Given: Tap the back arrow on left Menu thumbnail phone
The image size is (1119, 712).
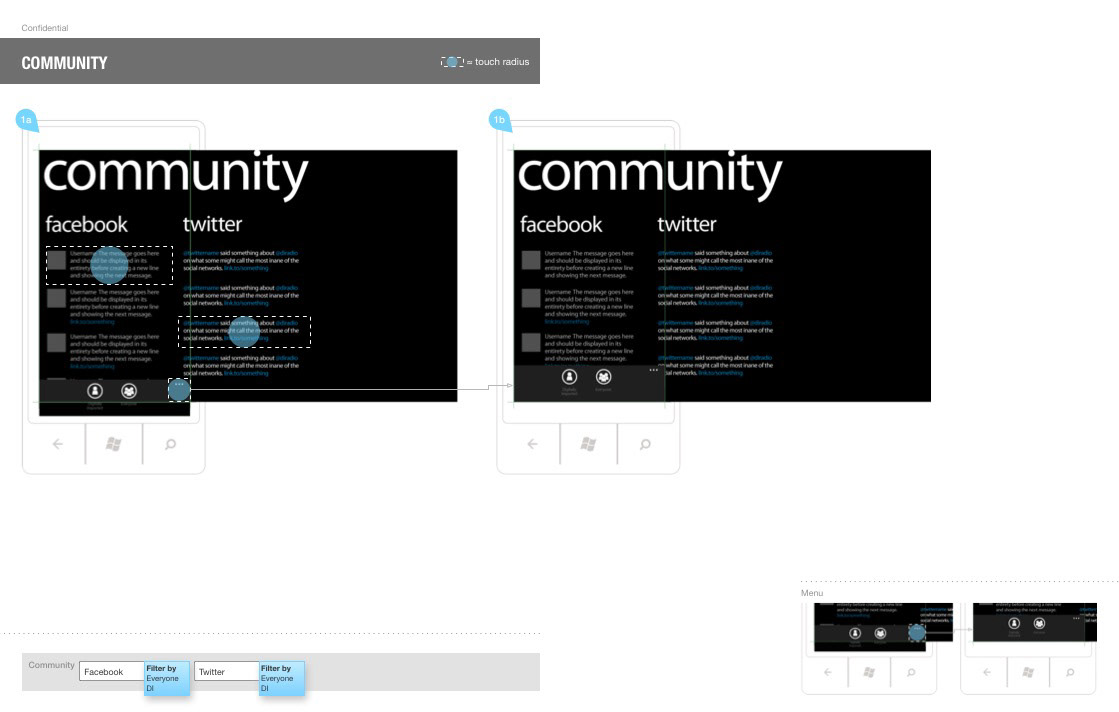Looking at the screenshot, I should (x=828, y=672).
